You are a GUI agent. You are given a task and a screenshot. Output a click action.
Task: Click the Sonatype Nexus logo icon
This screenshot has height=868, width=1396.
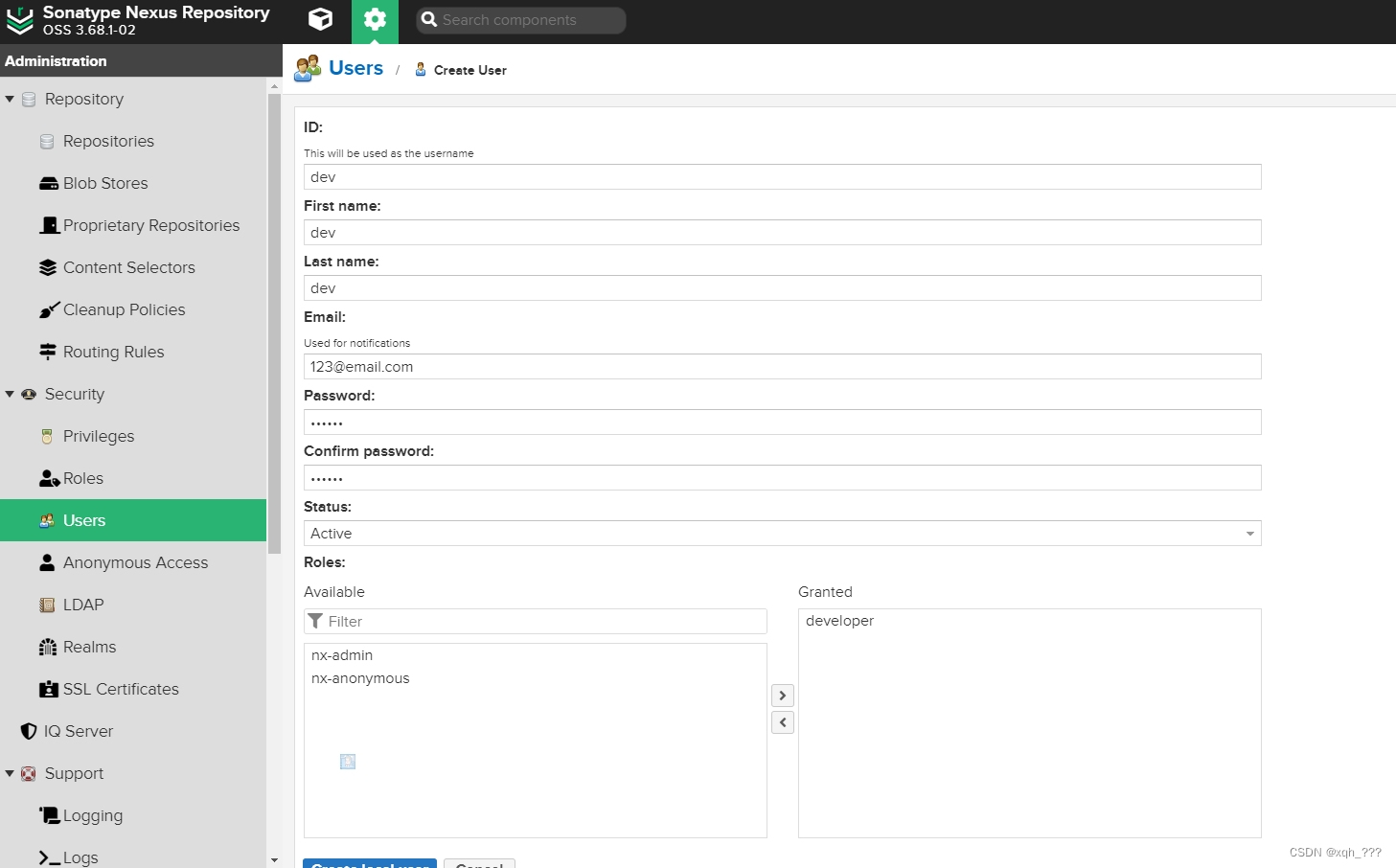[x=19, y=20]
